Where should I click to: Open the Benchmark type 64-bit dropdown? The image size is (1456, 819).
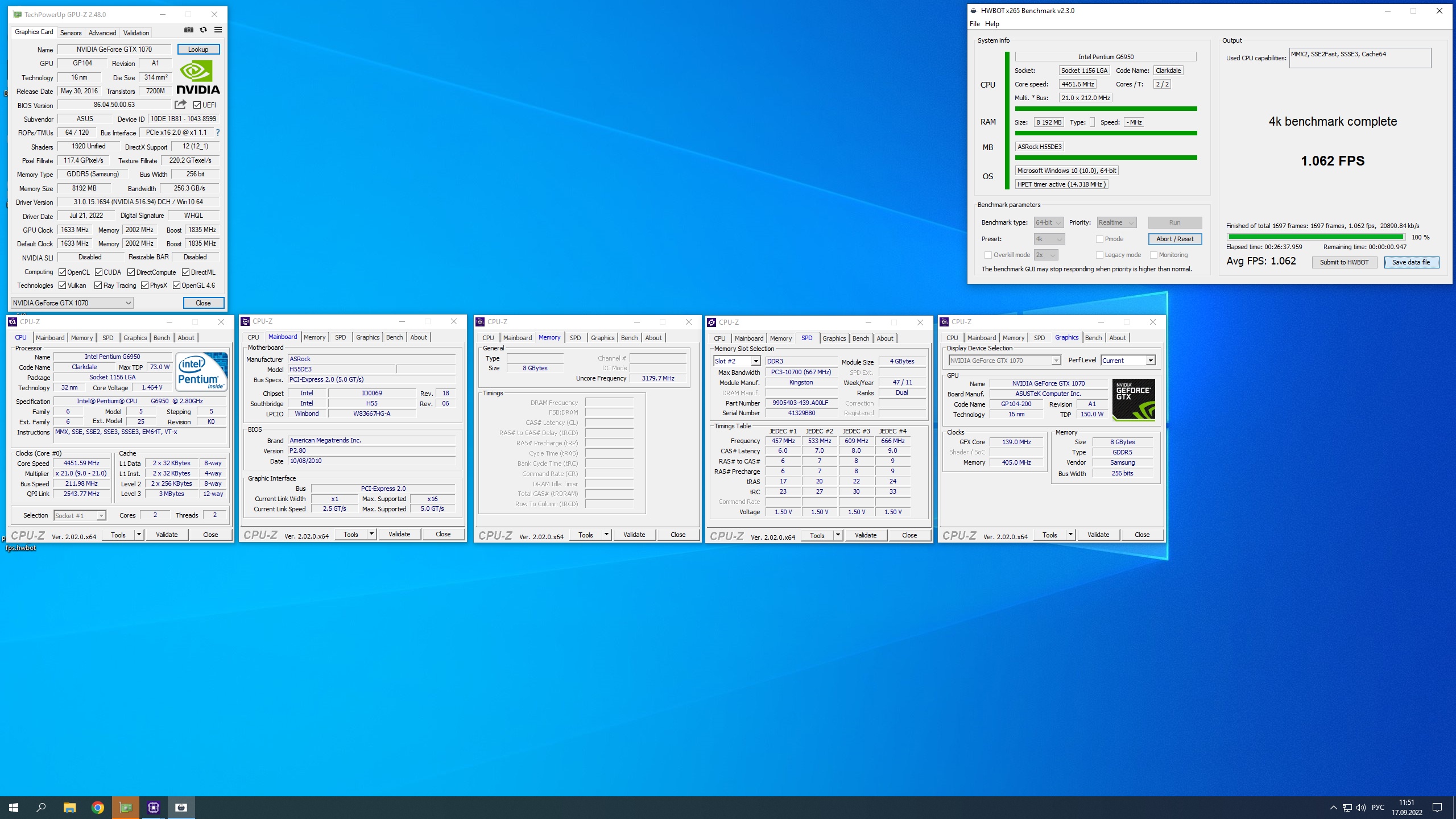click(1049, 222)
